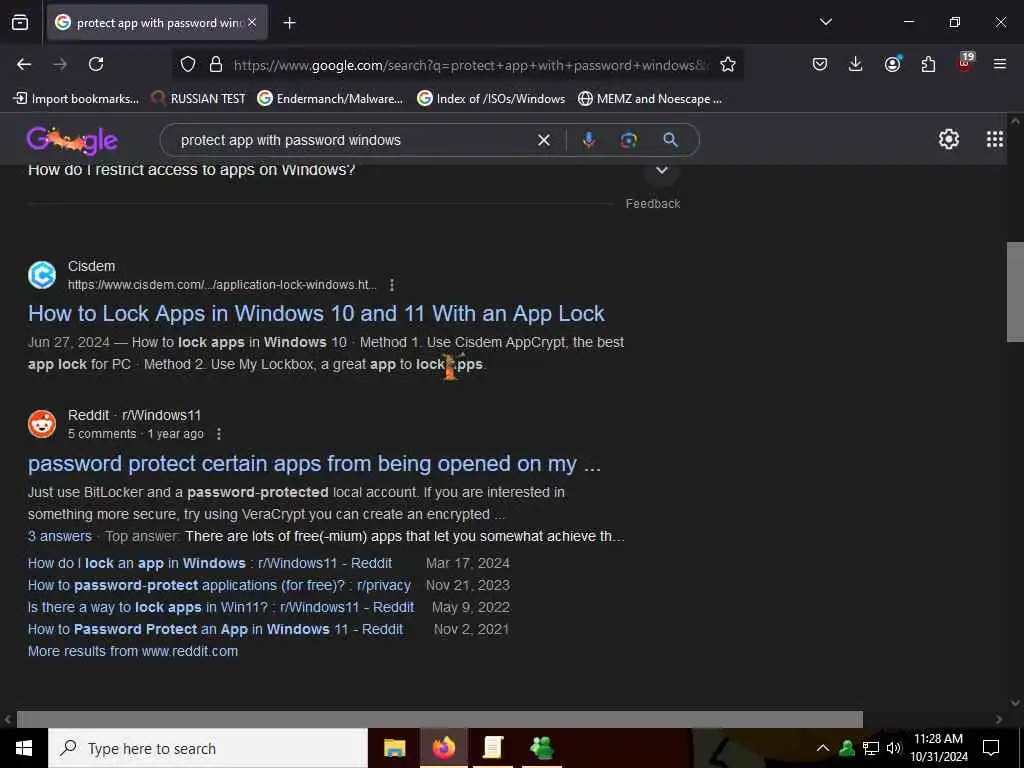1024x768 pixels.
Task: Reload the current page
Action: coord(96,64)
